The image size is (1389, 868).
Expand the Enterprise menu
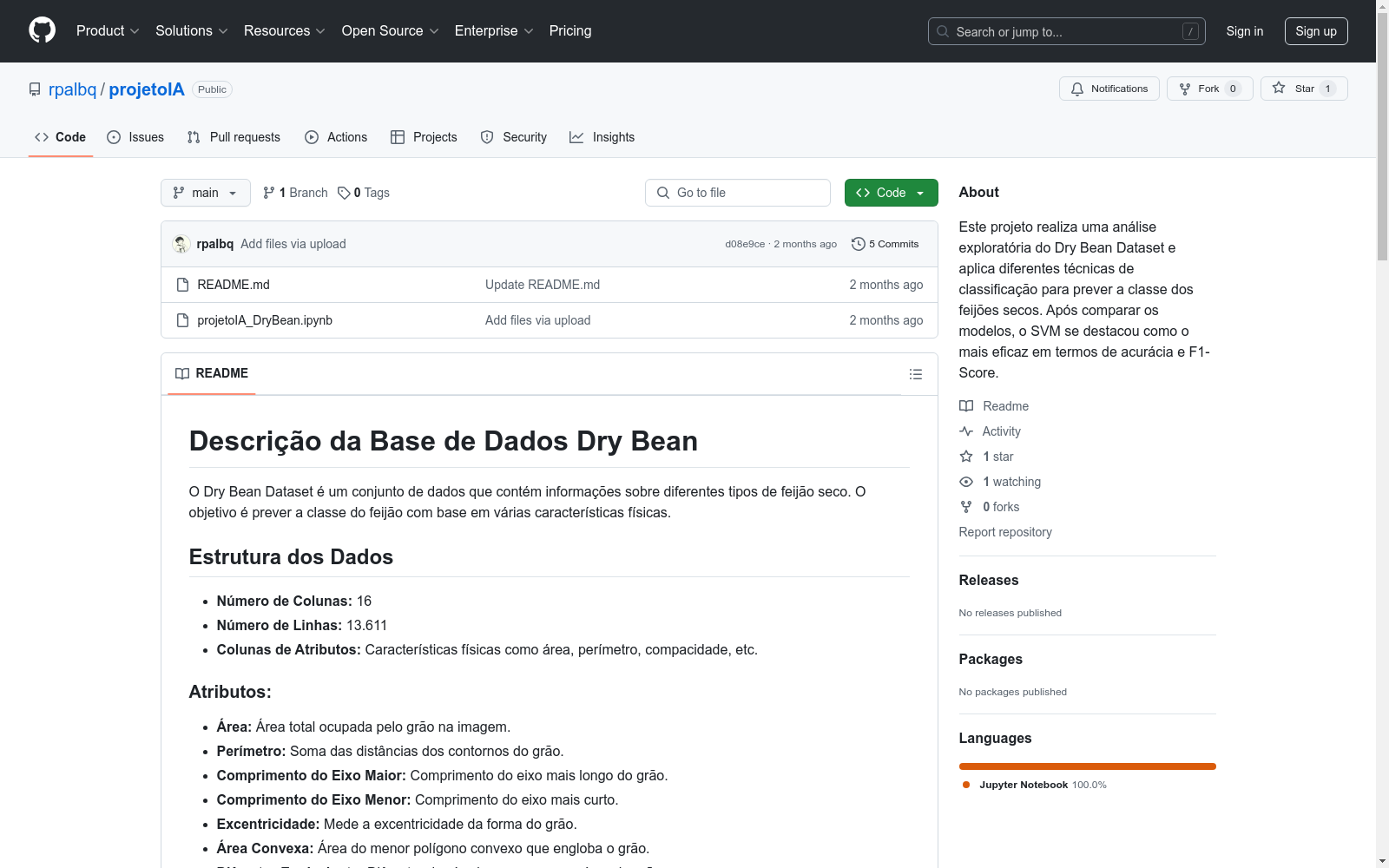click(494, 31)
